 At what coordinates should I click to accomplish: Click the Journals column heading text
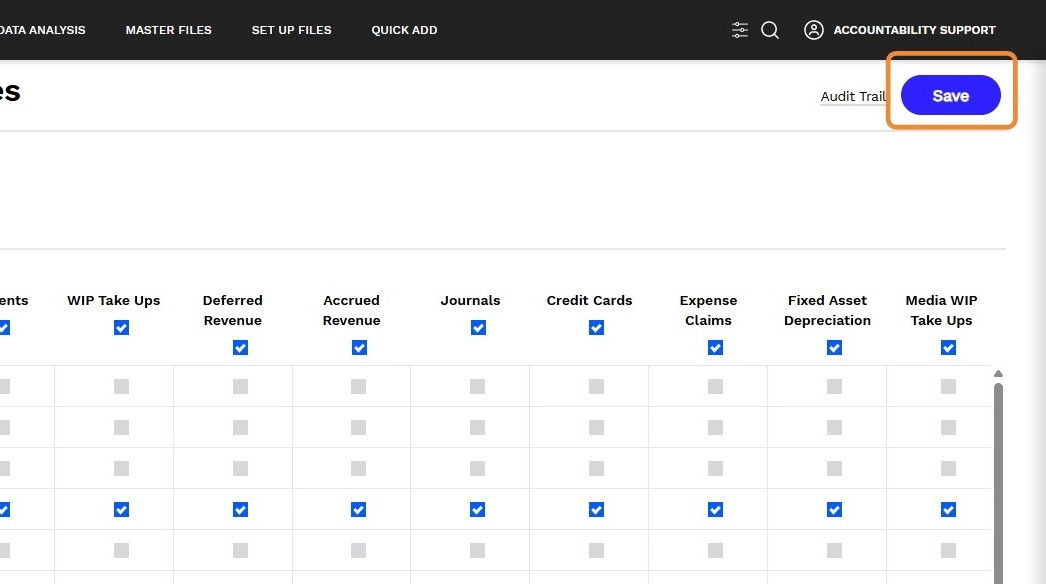coord(470,300)
